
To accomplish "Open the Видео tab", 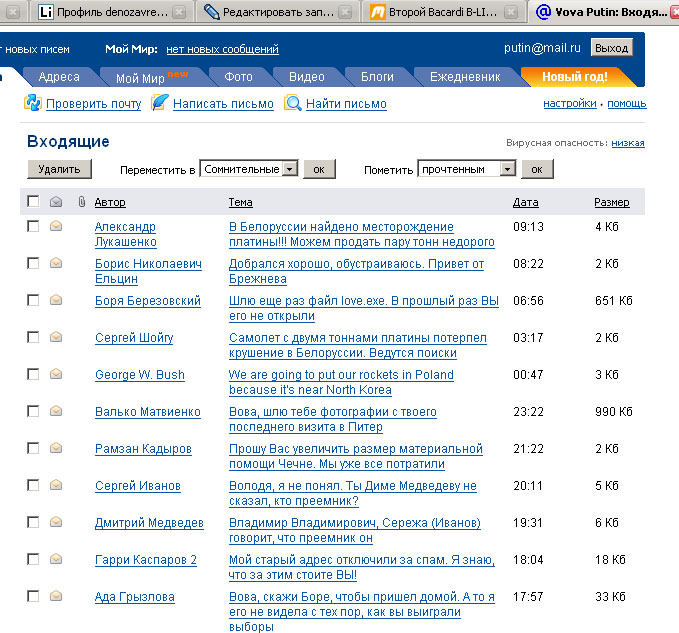I will [x=307, y=77].
